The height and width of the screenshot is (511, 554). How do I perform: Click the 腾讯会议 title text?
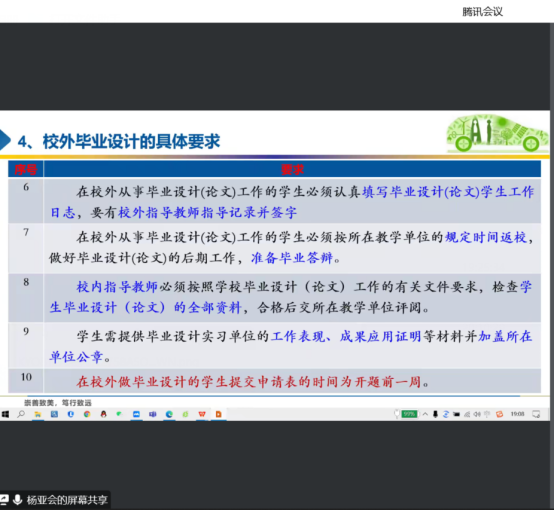482,12
